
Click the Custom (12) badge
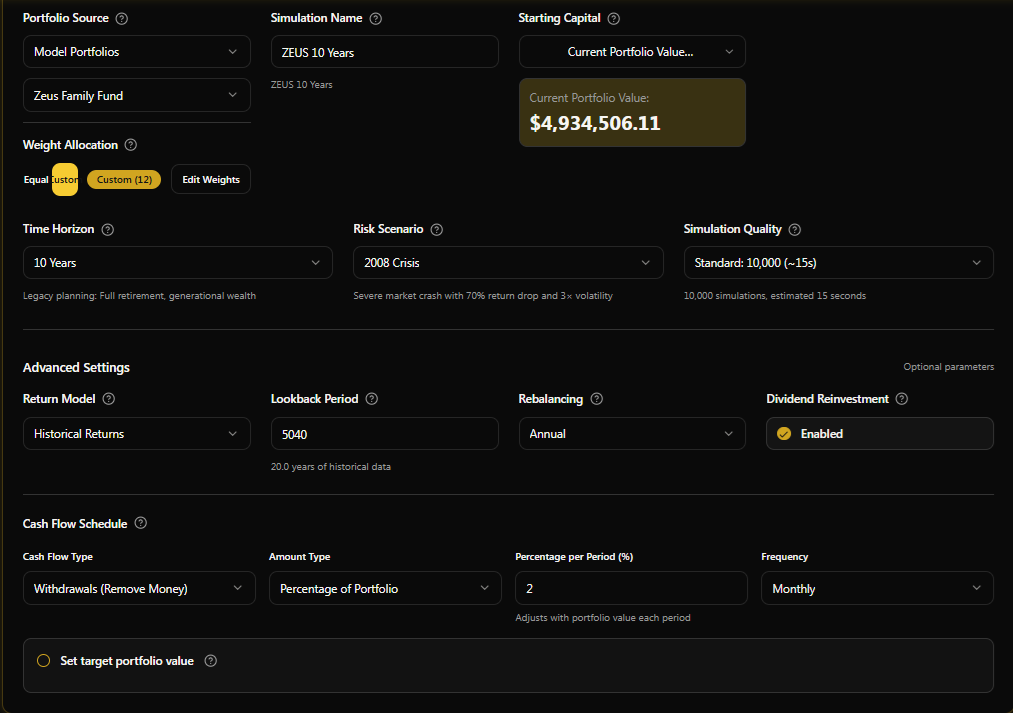click(x=124, y=180)
